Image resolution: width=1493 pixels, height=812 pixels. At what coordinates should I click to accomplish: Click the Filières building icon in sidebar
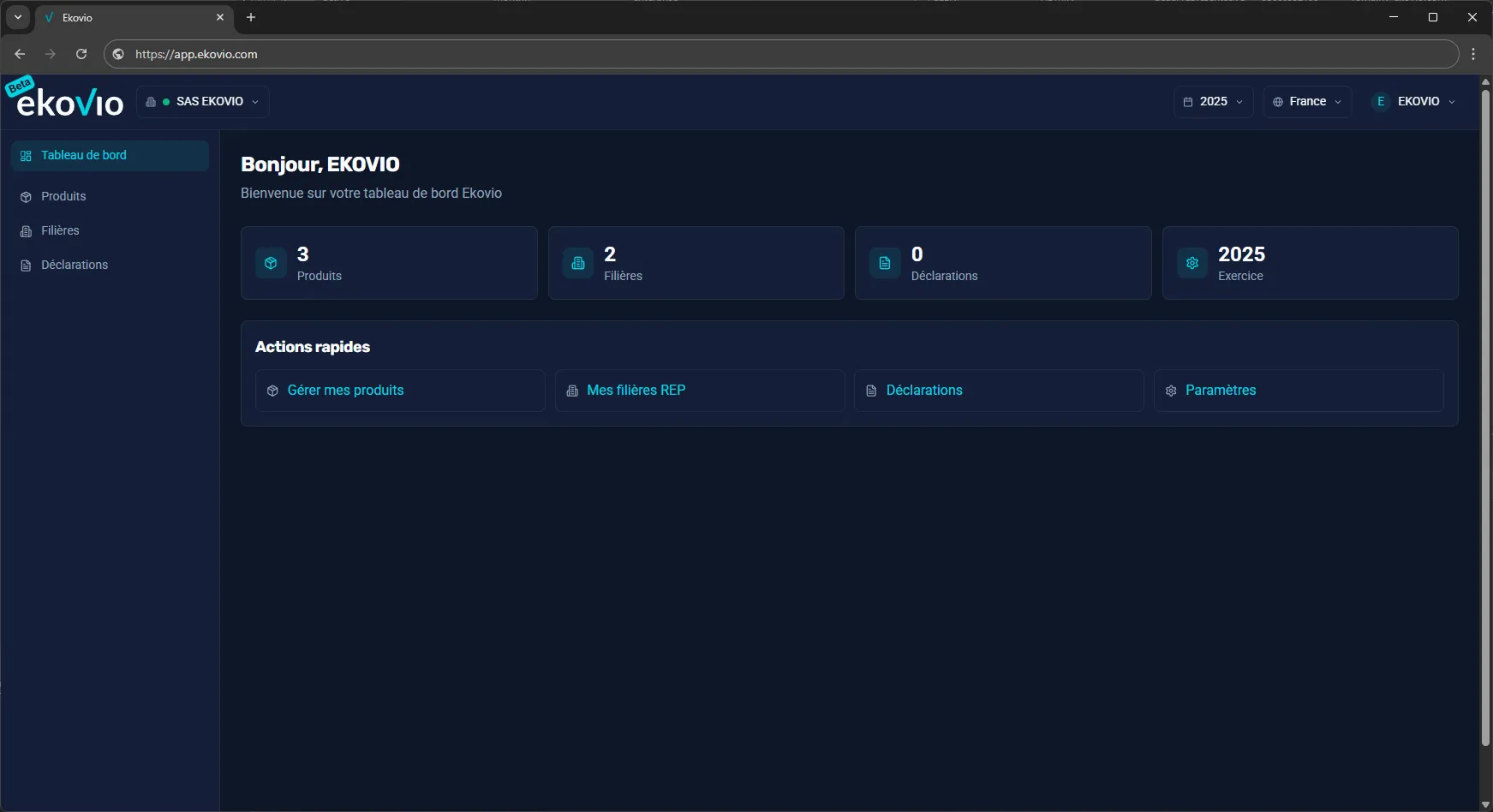point(26,231)
